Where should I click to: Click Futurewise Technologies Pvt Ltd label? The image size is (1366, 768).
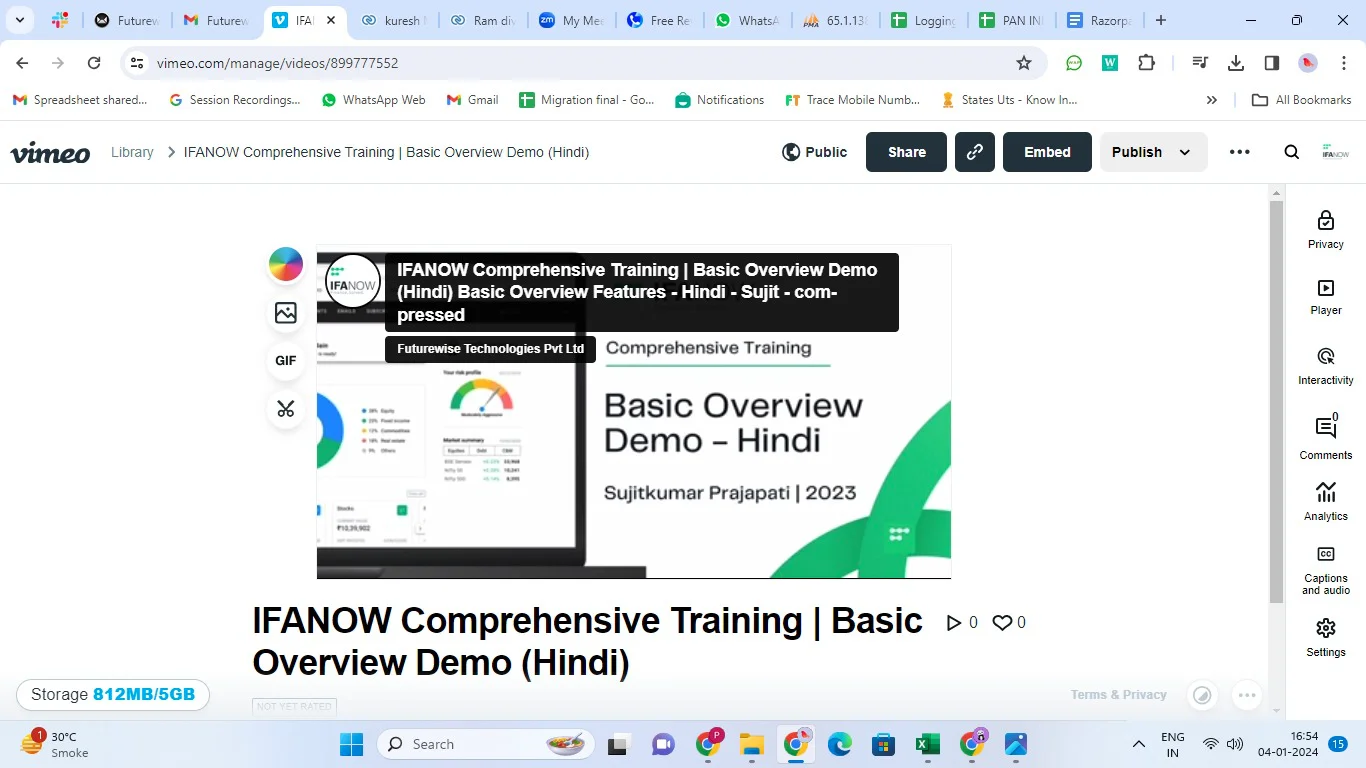(x=490, y=349)
